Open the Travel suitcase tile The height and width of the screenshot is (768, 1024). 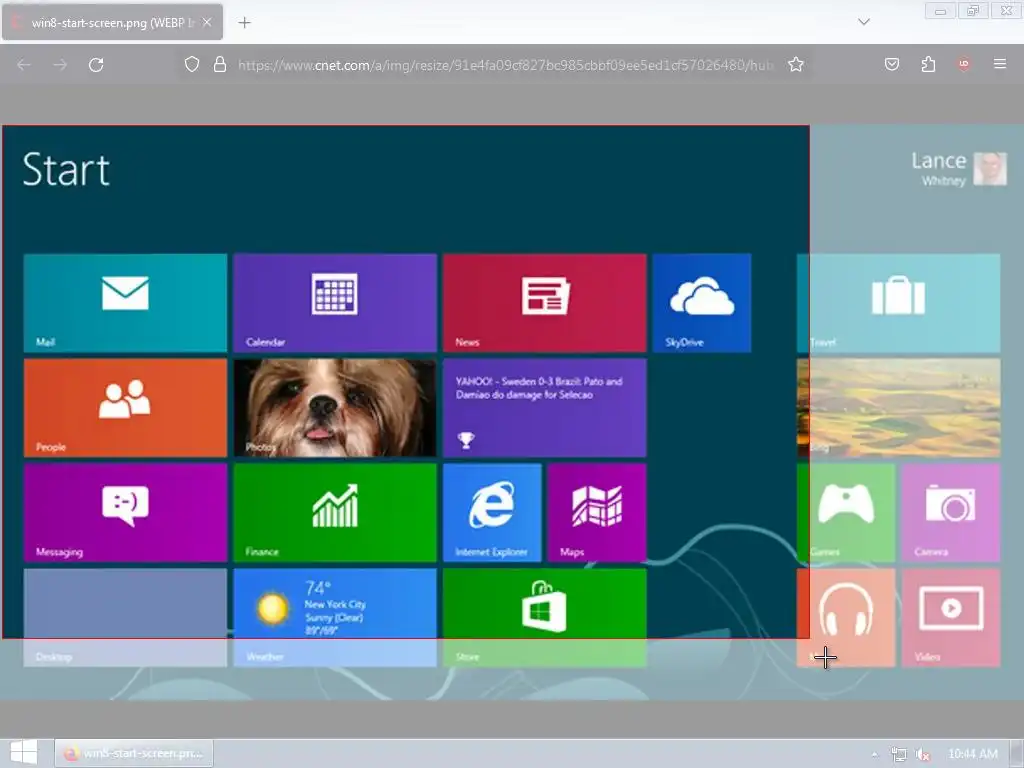coord(899,303)
